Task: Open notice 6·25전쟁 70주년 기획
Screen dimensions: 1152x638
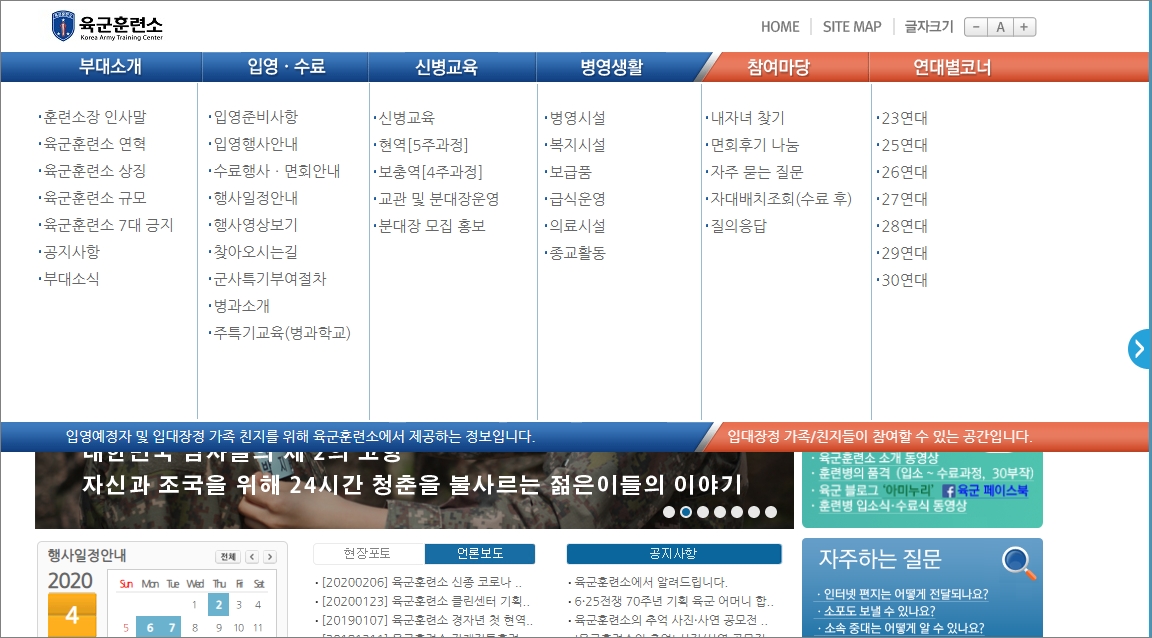Action: [674, 601]
